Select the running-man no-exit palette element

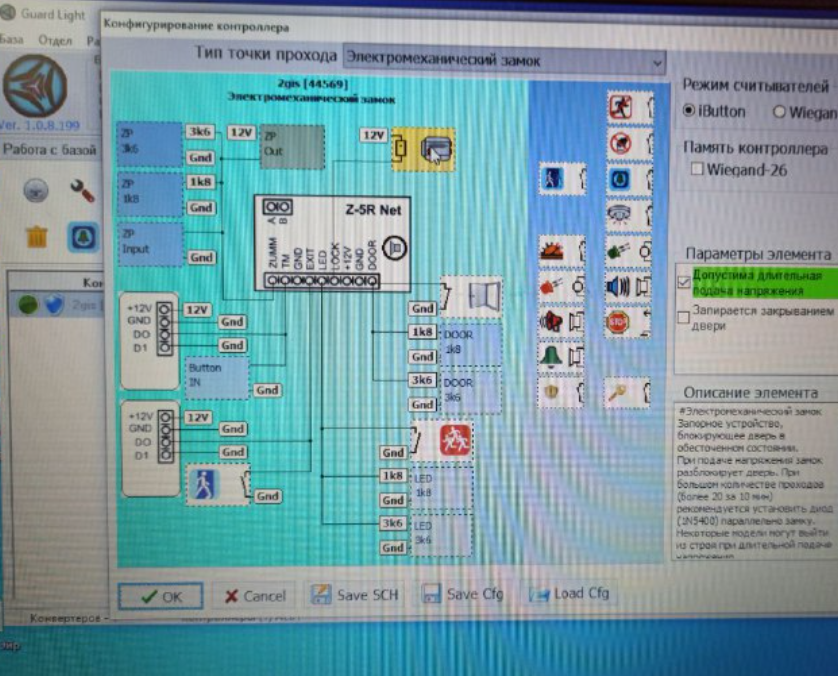tap(630, 106)
